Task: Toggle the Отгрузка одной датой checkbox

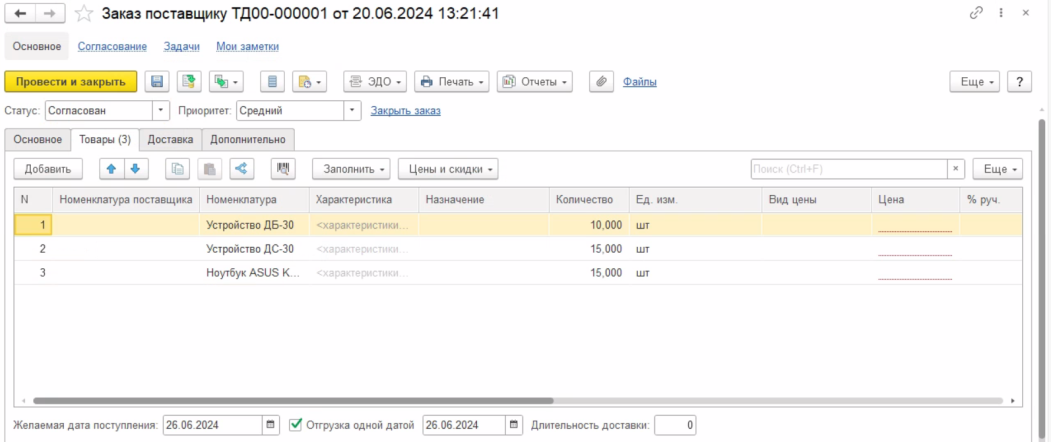Action: pos(296,425)
